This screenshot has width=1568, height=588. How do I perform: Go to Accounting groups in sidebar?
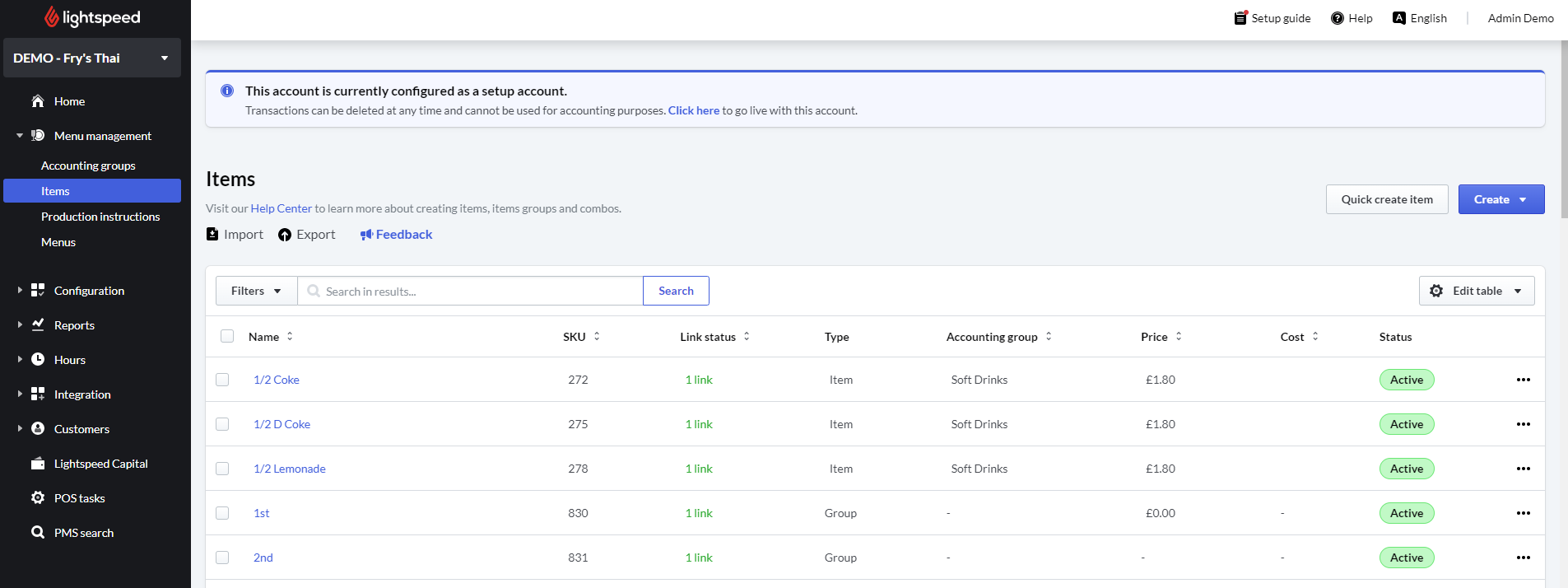coord(88,166)
